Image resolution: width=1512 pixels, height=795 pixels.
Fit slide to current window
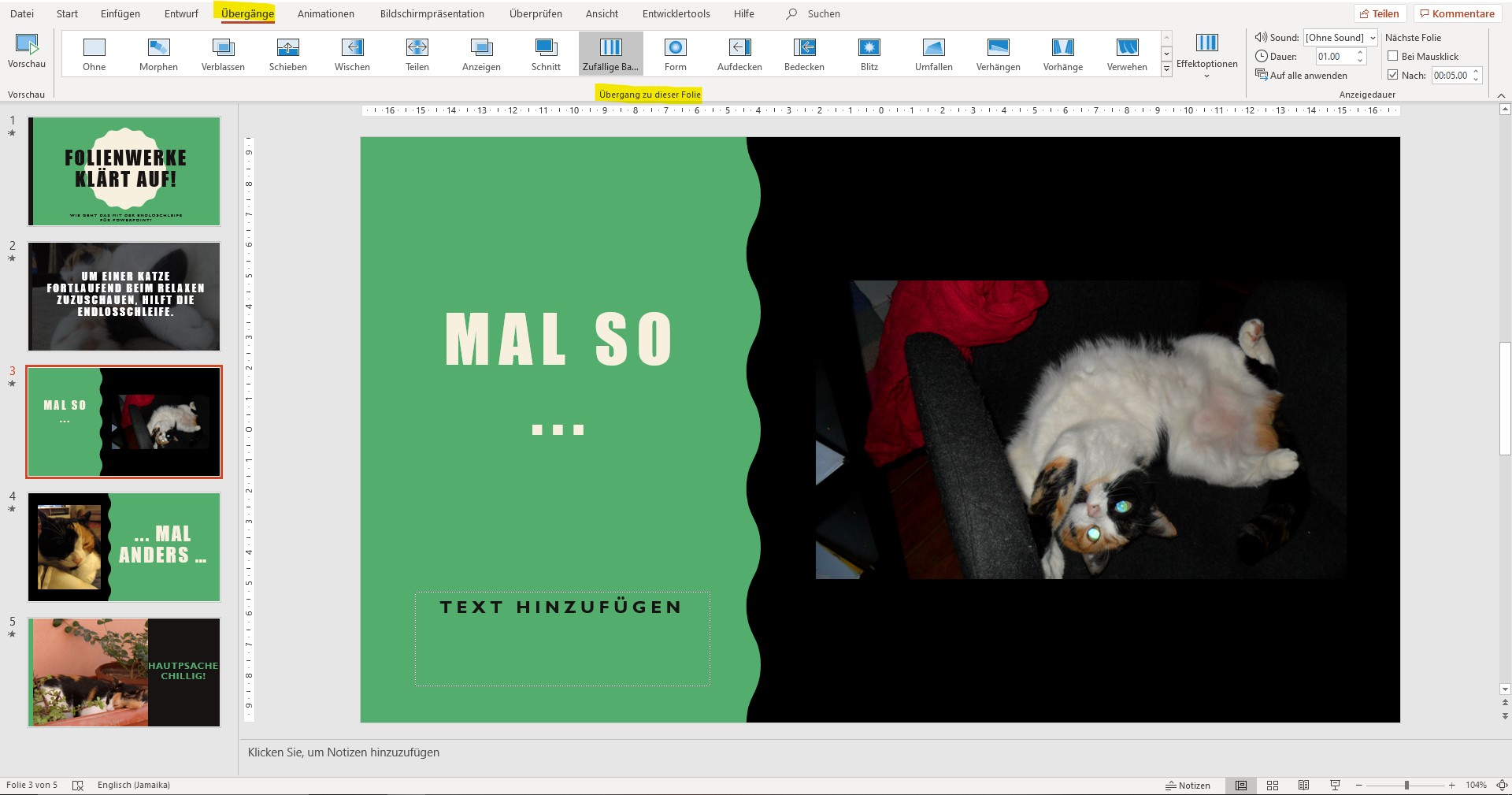1502,786
